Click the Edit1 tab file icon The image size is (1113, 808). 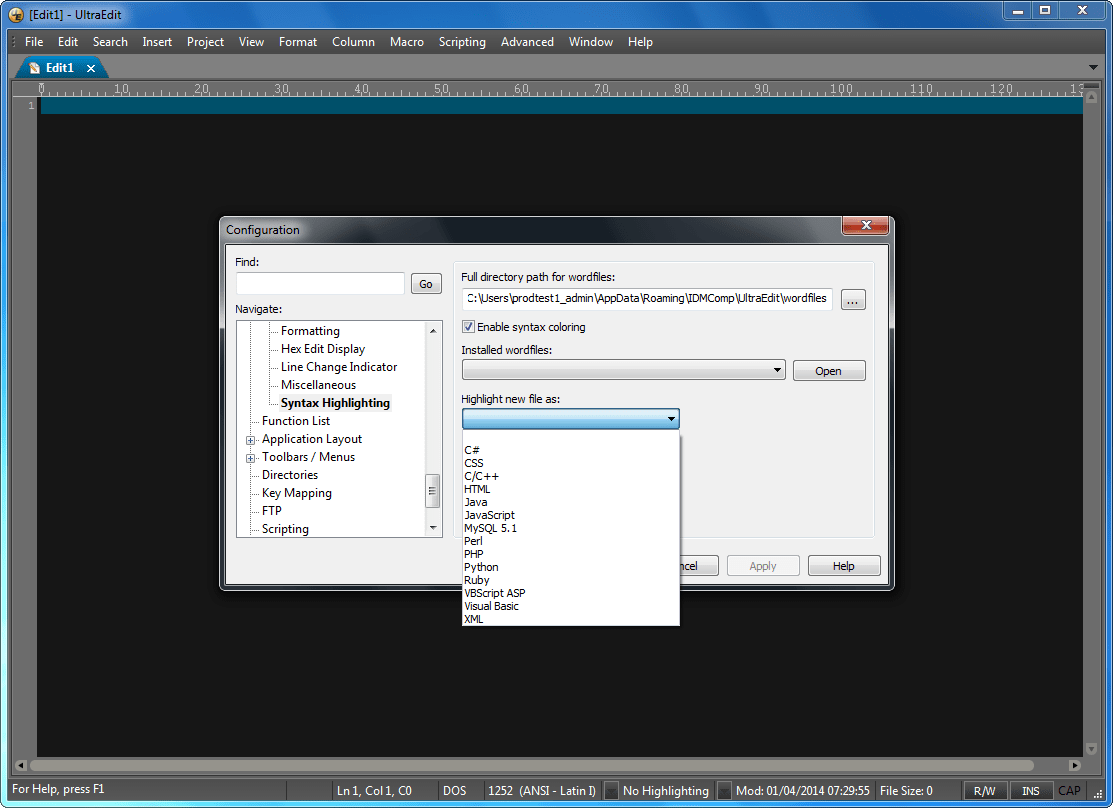point(35,68)
